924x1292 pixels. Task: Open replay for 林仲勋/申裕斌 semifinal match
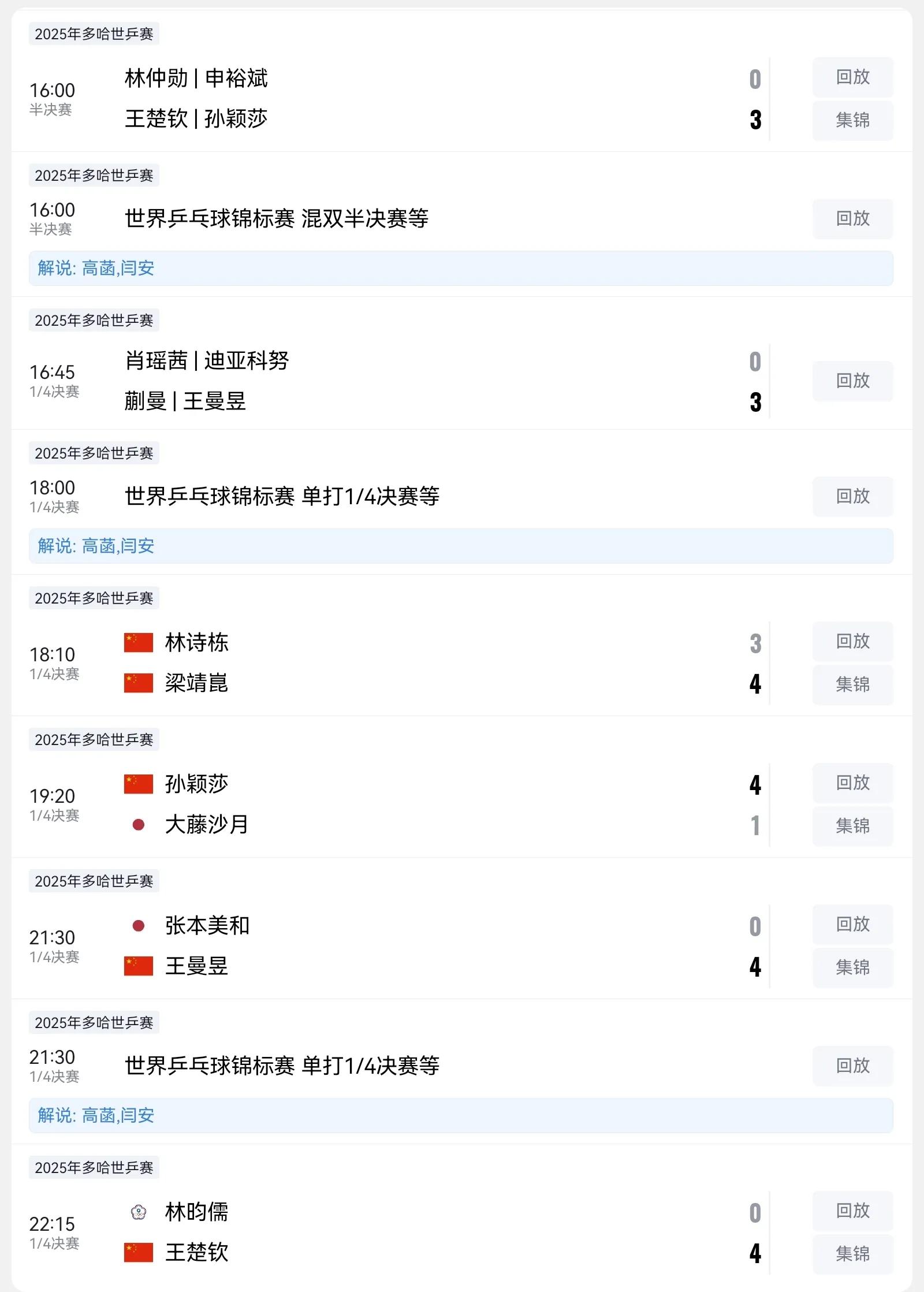coord(852,77)
